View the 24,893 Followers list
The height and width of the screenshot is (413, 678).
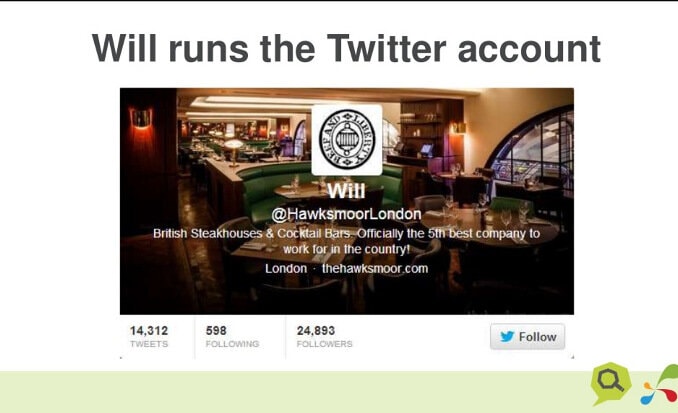click(x=324, y=337)
